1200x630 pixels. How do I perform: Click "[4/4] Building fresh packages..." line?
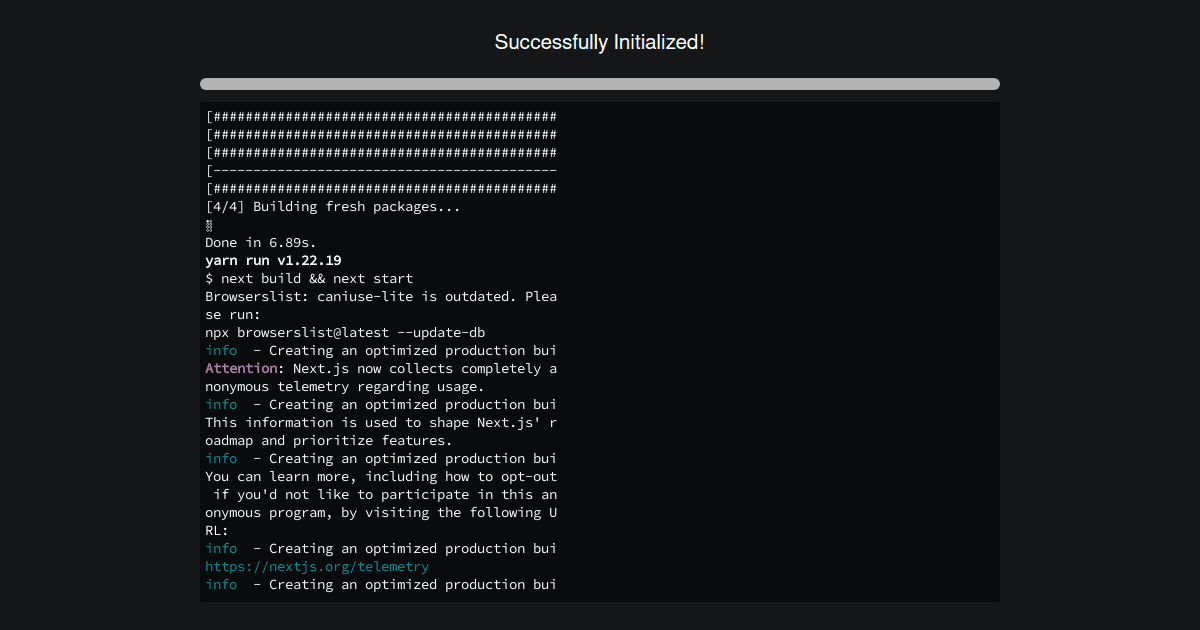(333, 207)
